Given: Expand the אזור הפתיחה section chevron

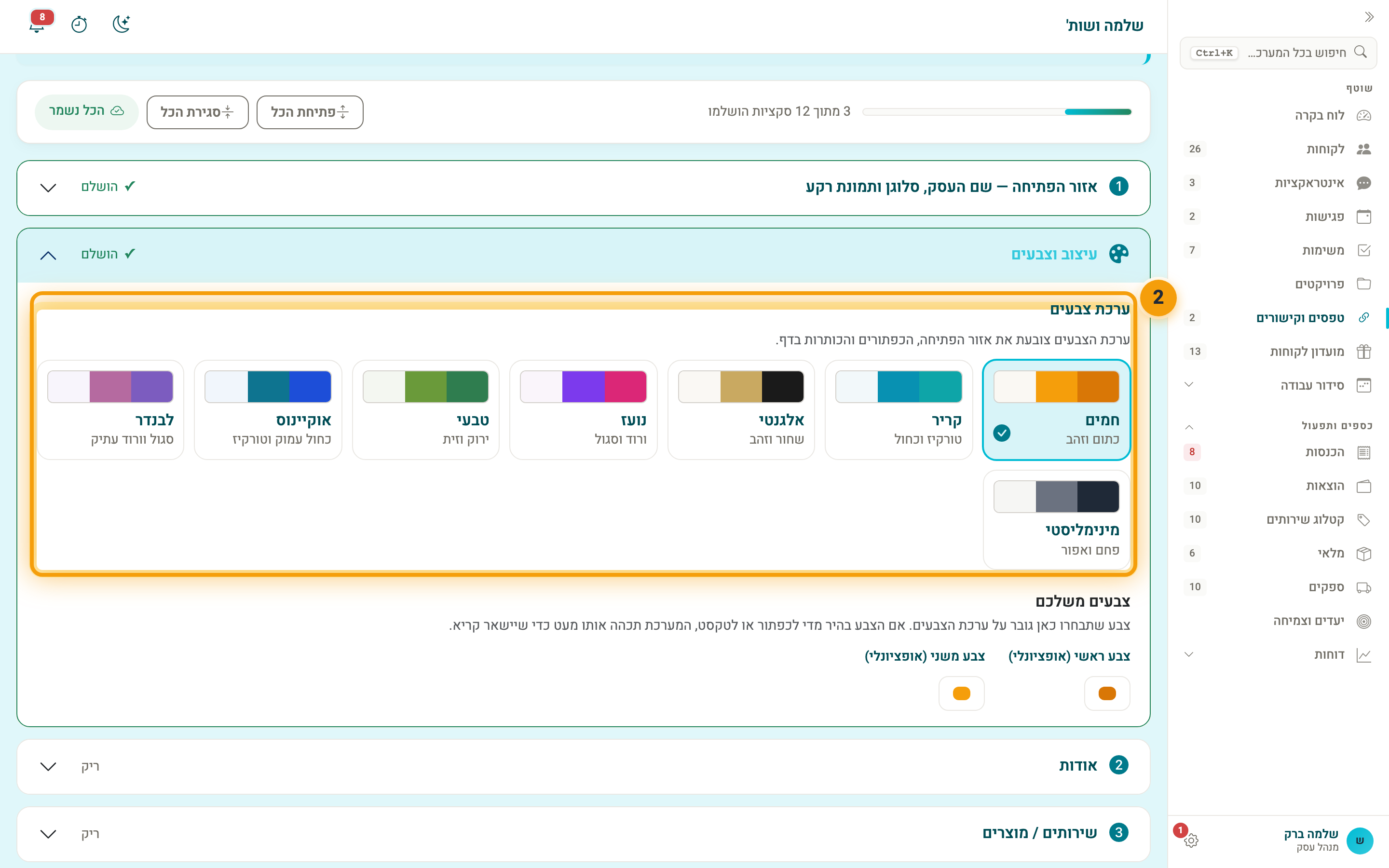Looking at the screenshot, I should tap(48, 188).
